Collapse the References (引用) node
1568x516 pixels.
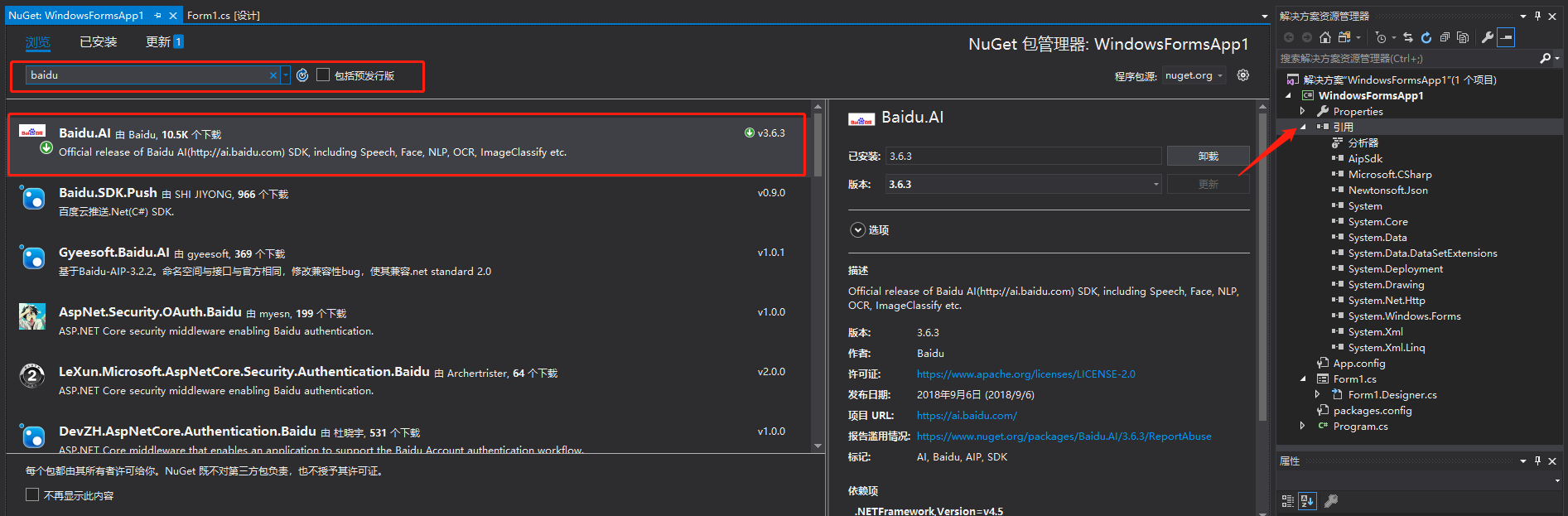point(1303,127)
